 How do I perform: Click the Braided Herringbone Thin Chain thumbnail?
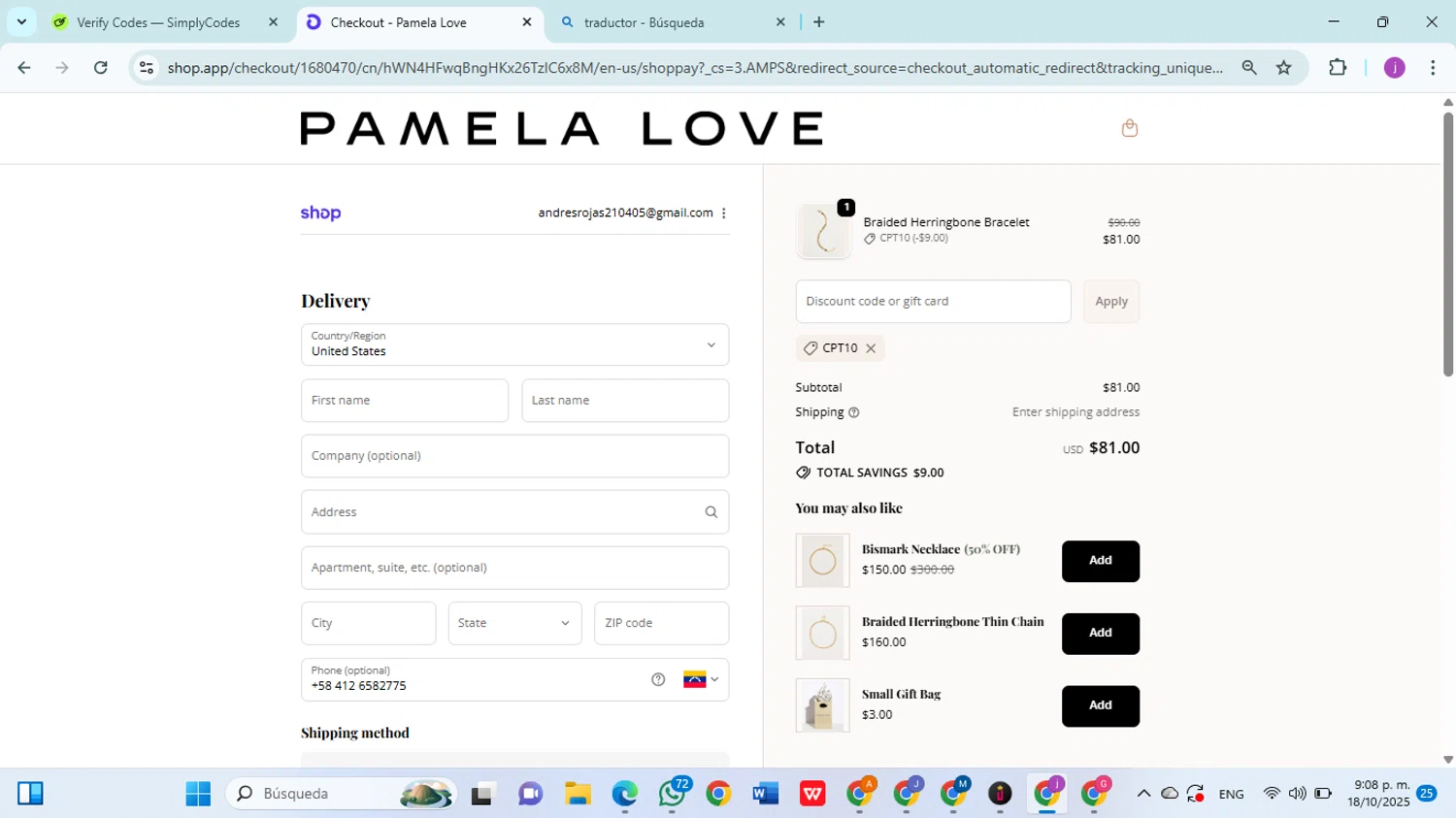[822, 633]
